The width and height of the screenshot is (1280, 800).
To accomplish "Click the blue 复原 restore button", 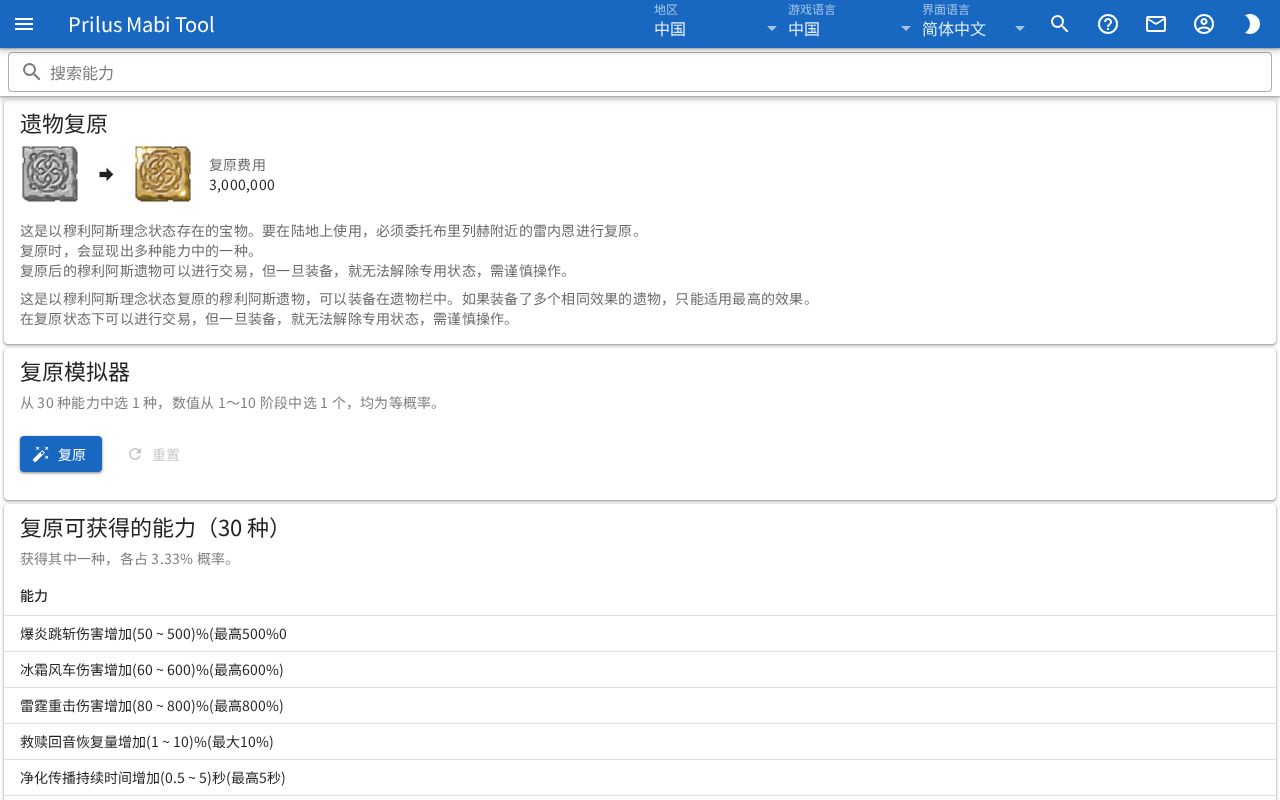I will (61, 454).
